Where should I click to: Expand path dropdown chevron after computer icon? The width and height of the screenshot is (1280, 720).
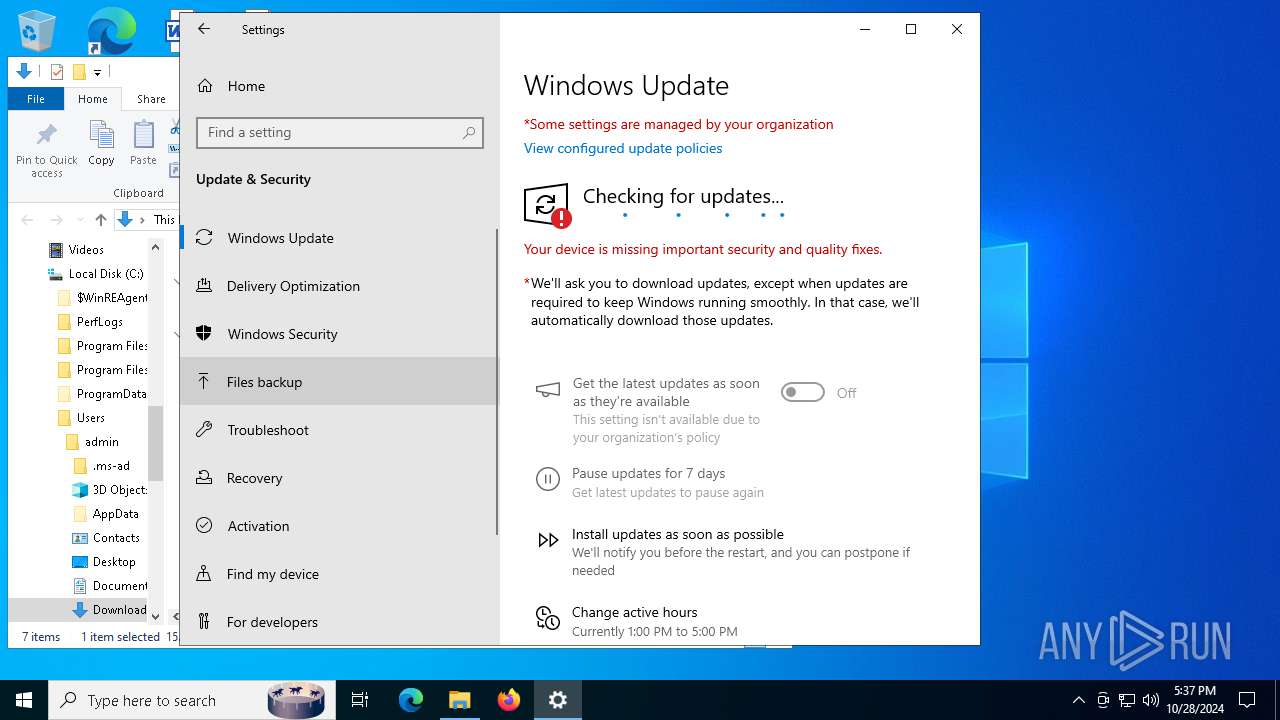143,220
